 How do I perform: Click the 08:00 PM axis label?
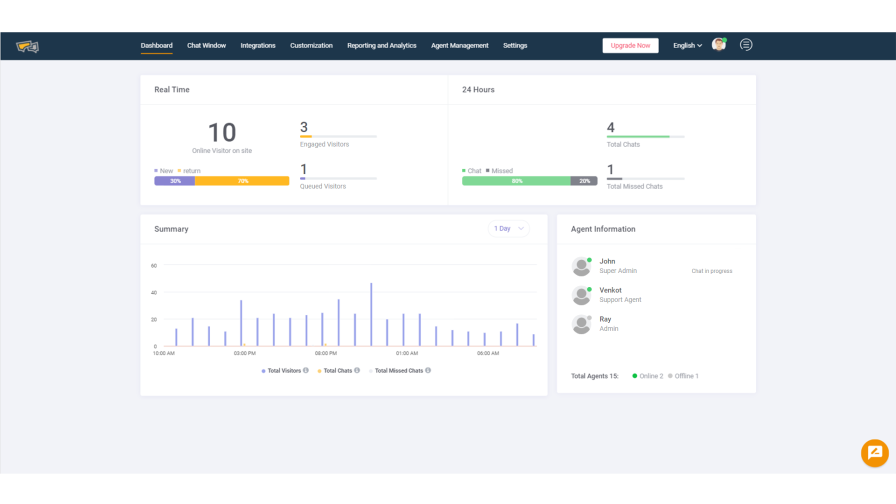coord(326,353)
